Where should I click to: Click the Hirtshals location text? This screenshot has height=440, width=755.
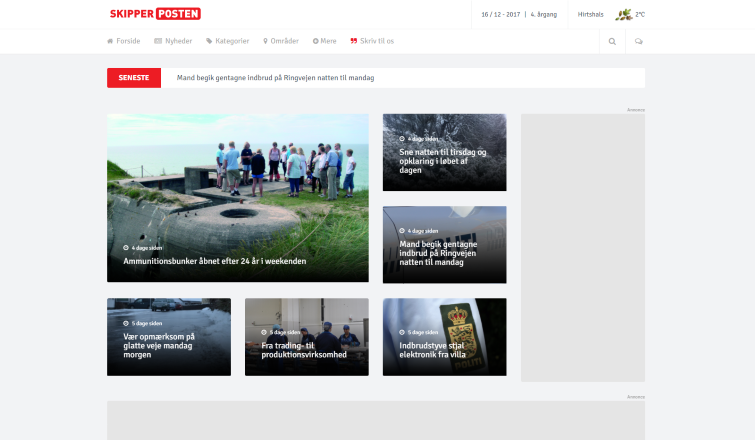click(590, 14)
